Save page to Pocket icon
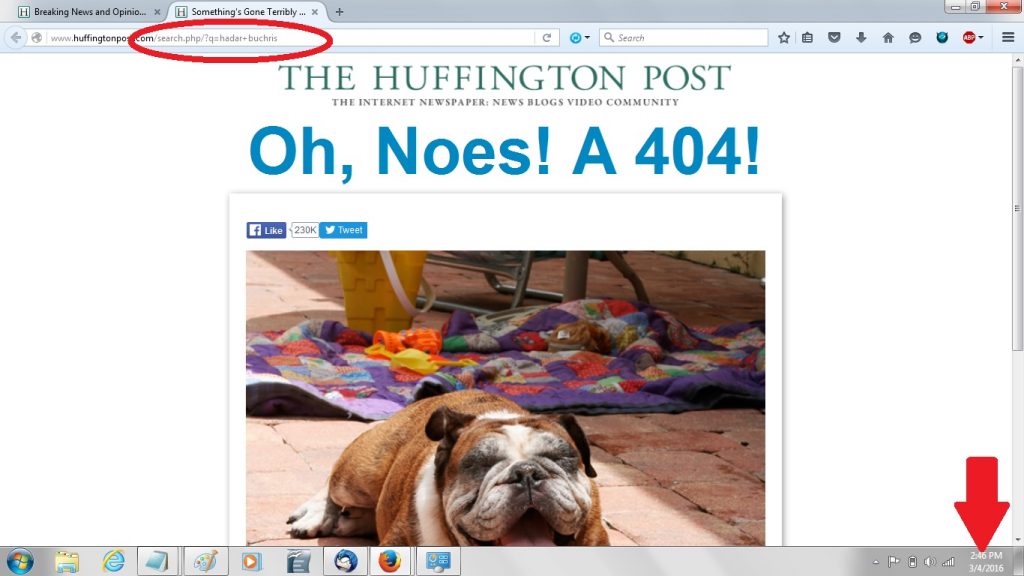This screenshot has height=576, width=1024. (x=834, y=38)
